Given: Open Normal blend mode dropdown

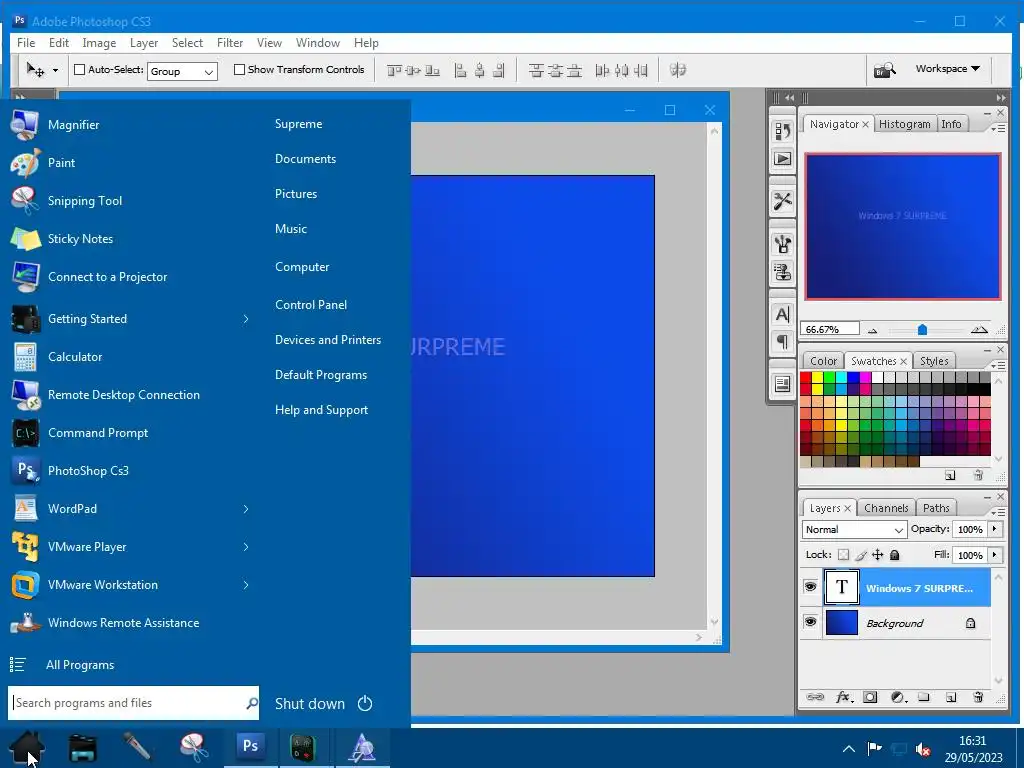Looking at the screenshot, I should click(854, 530).
